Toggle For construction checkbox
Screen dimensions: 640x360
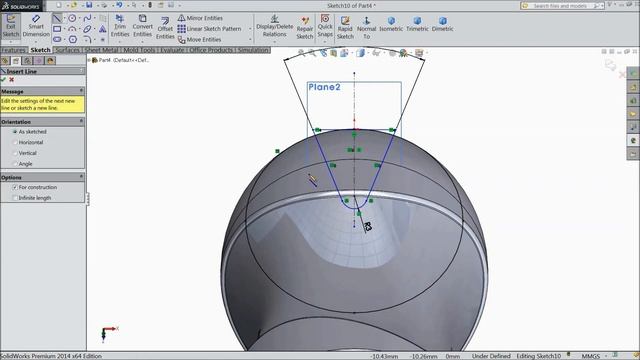pyautogui.click(x=15, y=187)
